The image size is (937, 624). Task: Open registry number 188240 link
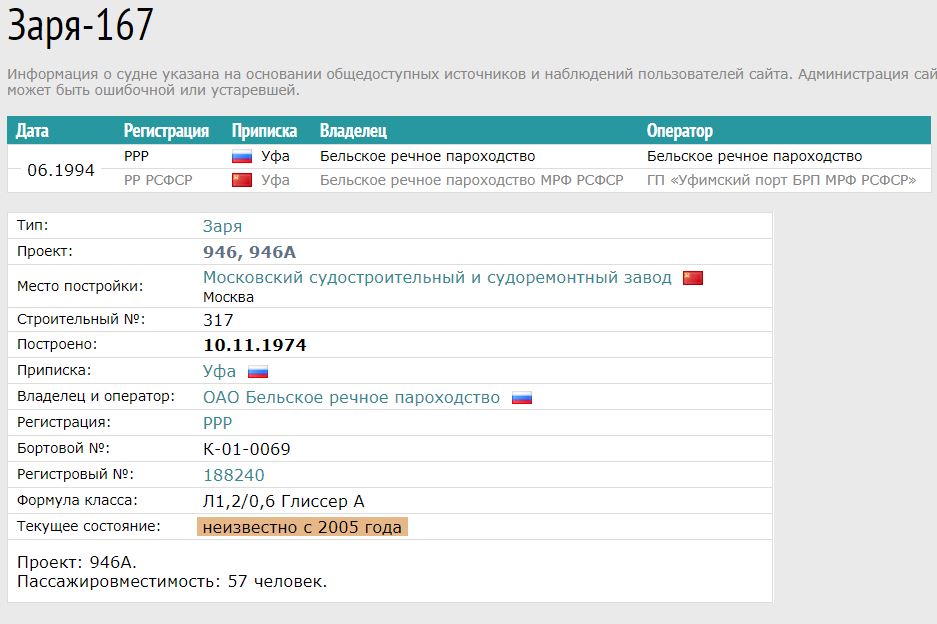coord(234,475)
